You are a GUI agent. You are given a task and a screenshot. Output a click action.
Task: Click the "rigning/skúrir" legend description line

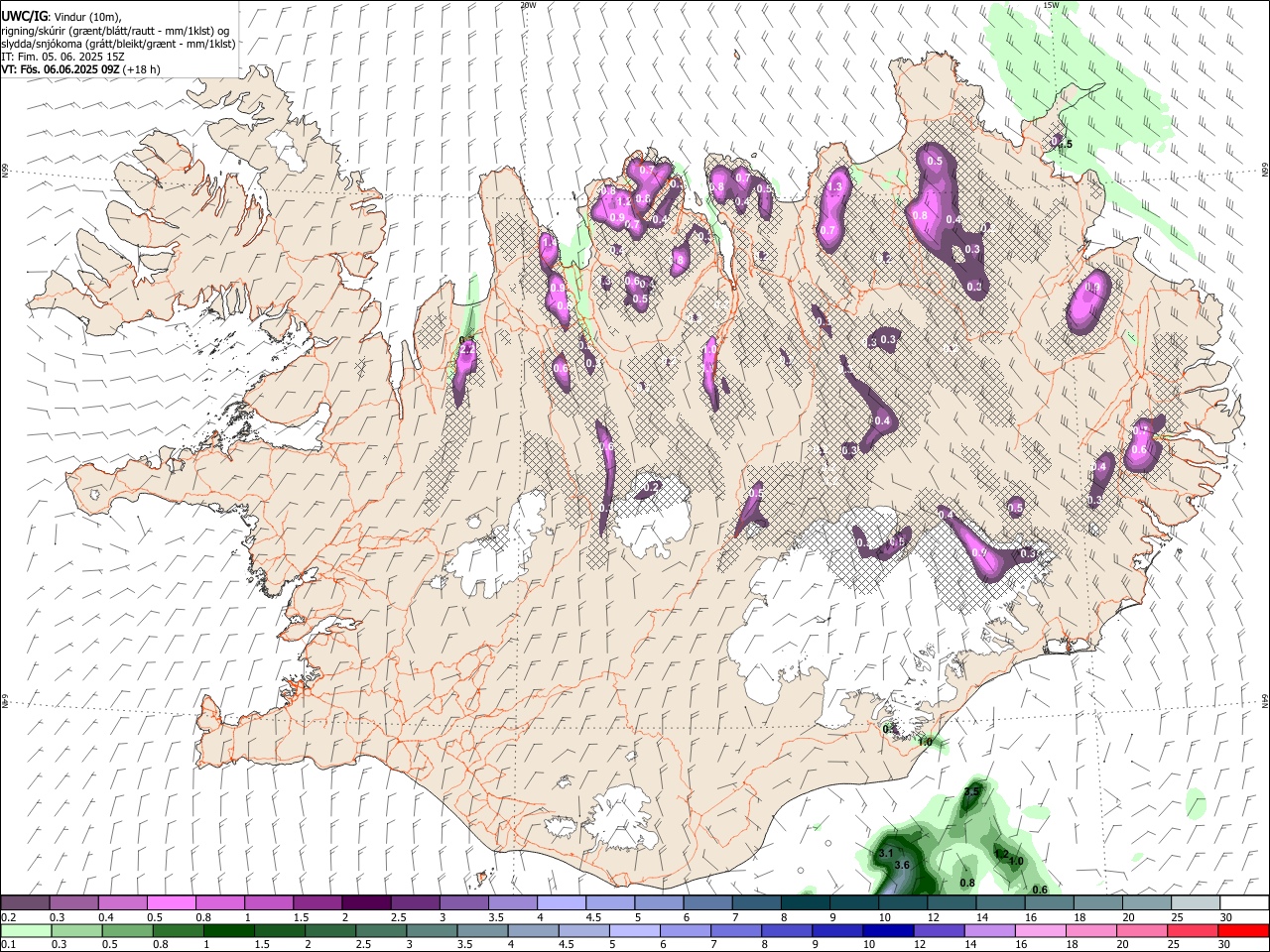click(115, 30)
